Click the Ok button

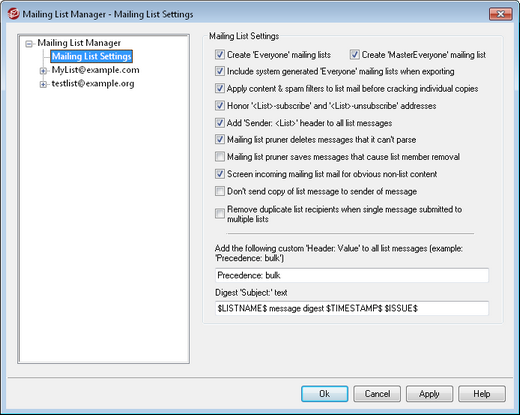pyautogui.click(x=325, y=394)
